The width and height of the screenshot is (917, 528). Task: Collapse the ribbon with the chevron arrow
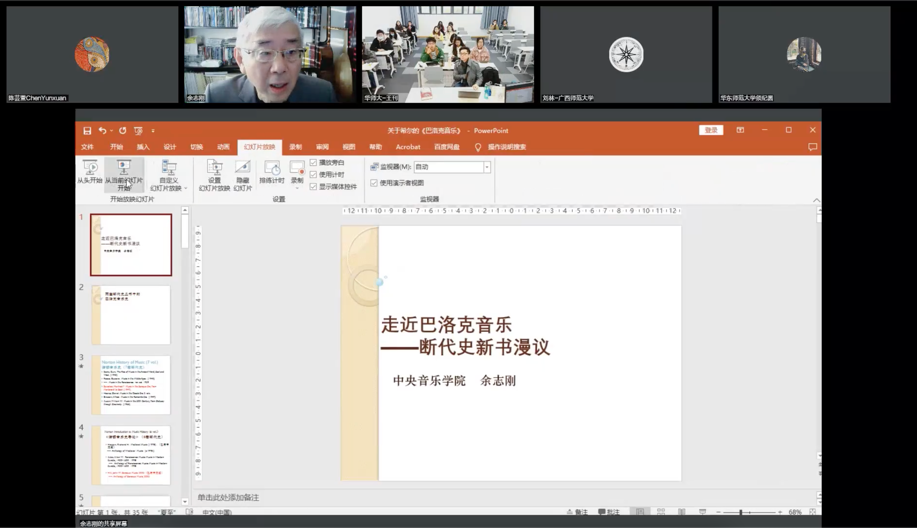[x=816, y=200]
